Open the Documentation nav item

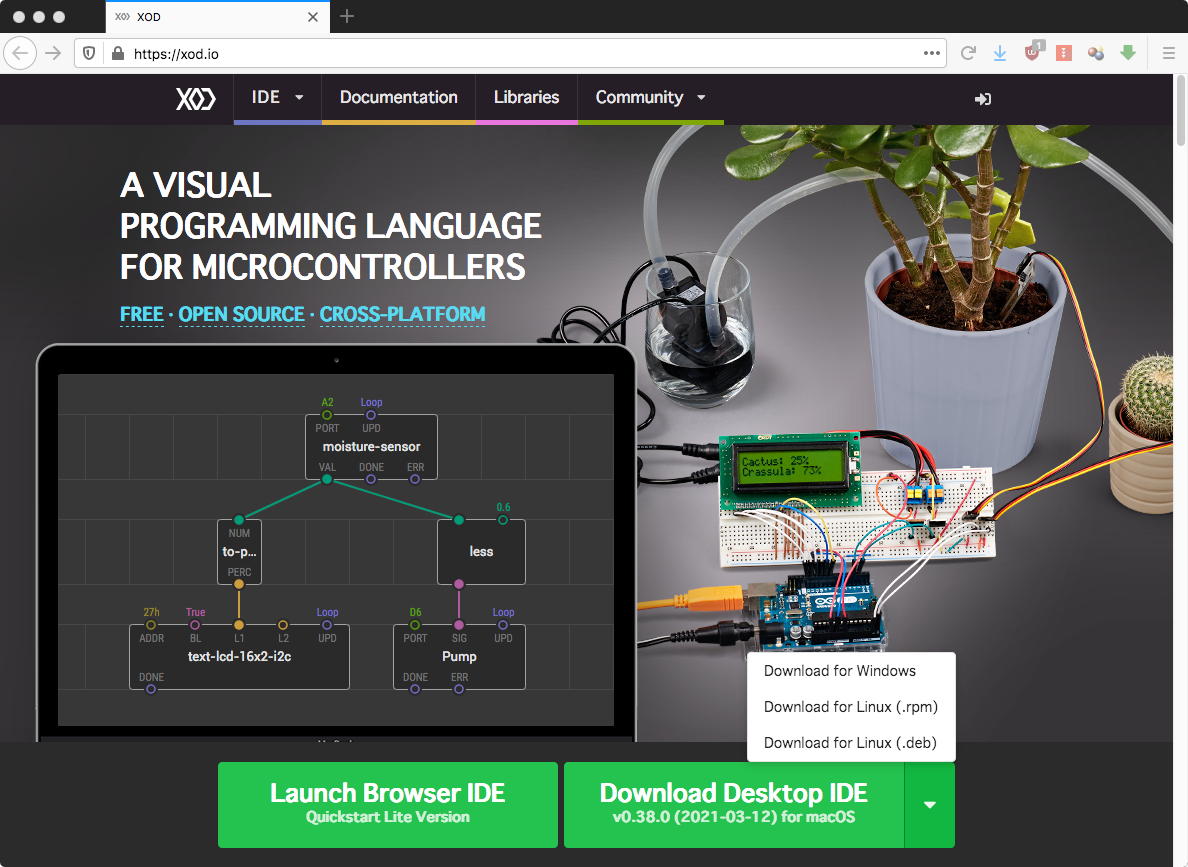399,98
